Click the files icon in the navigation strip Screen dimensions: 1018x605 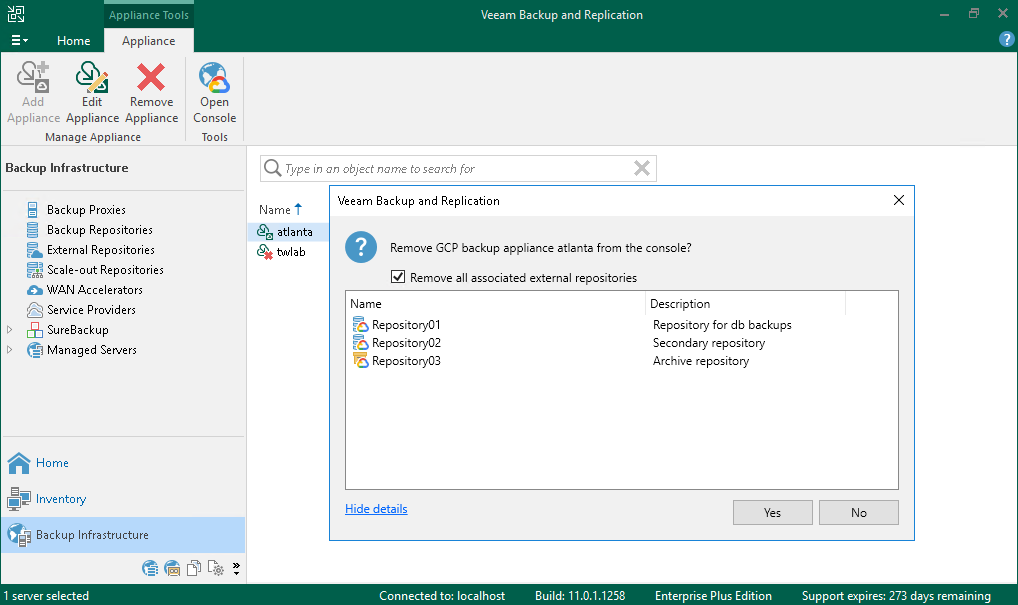193,569
